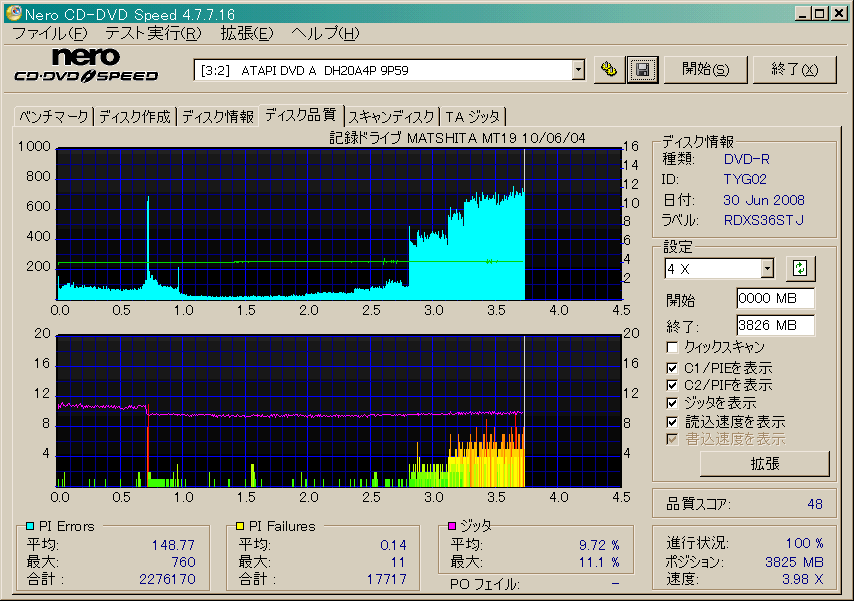This screenshot has height=601, width=854.
Task: Click the PI Errors total 2276170
Action: [167, 579]
